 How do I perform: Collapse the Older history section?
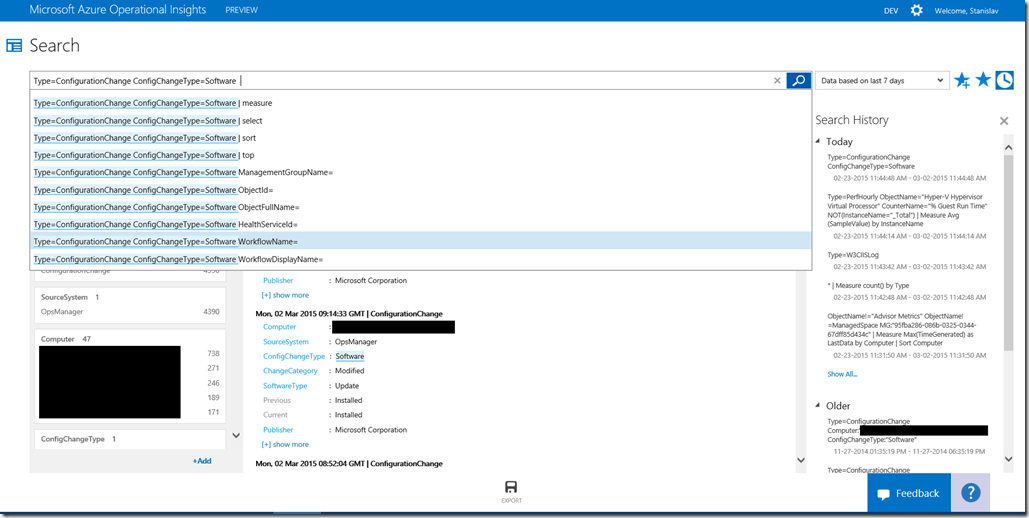(x=819, y=406)
